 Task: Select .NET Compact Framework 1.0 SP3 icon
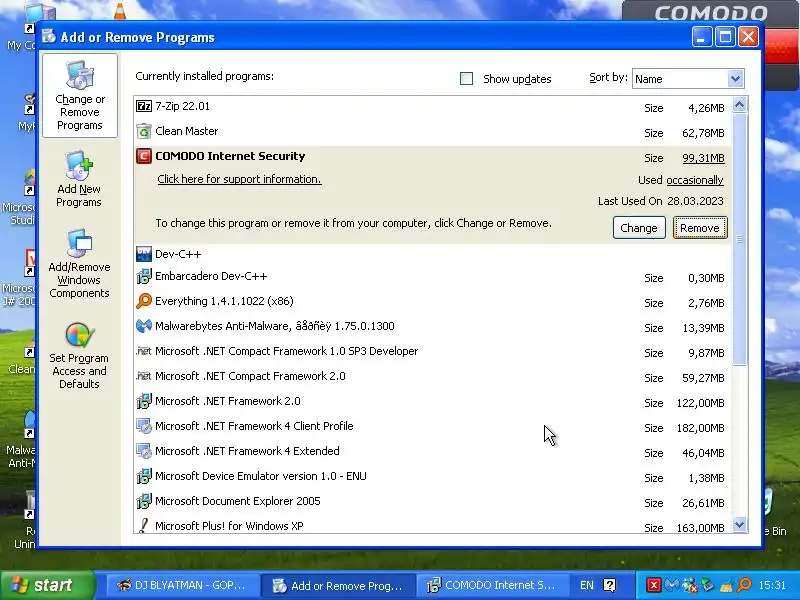click(144, 351)
